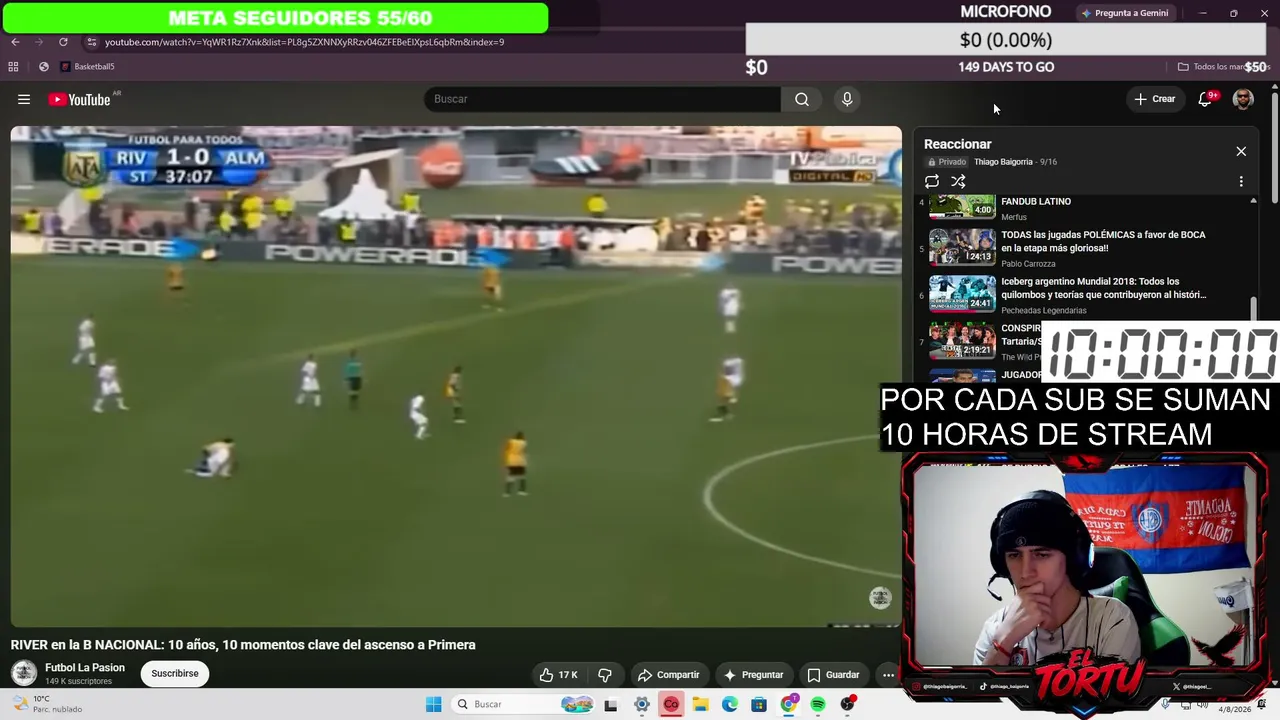1280x720 pixels.
Task: Open more video actions ellipsis
Action: click(x=888, y=675)
